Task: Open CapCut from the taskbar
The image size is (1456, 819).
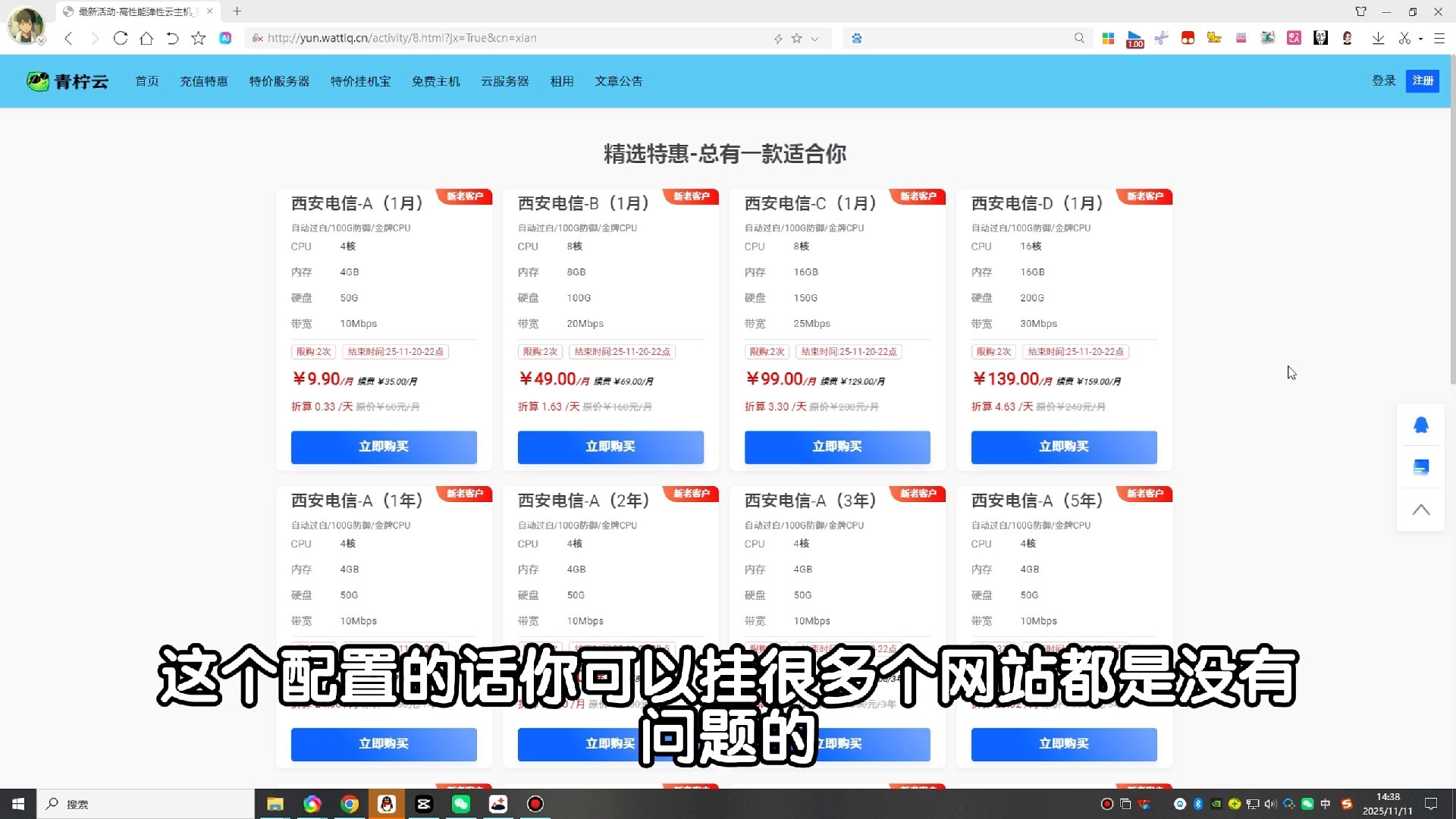Action: coord(424,804)
